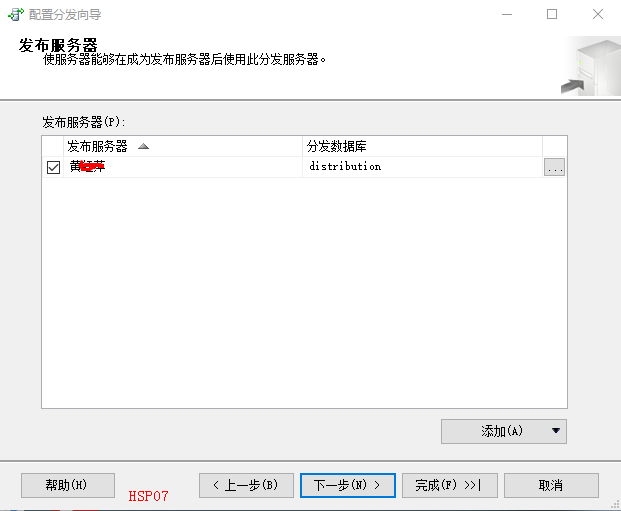Open the 添加(A) dropdown arrow
The width and height of the screenshot is (621, 511).
tap(556, 431)
